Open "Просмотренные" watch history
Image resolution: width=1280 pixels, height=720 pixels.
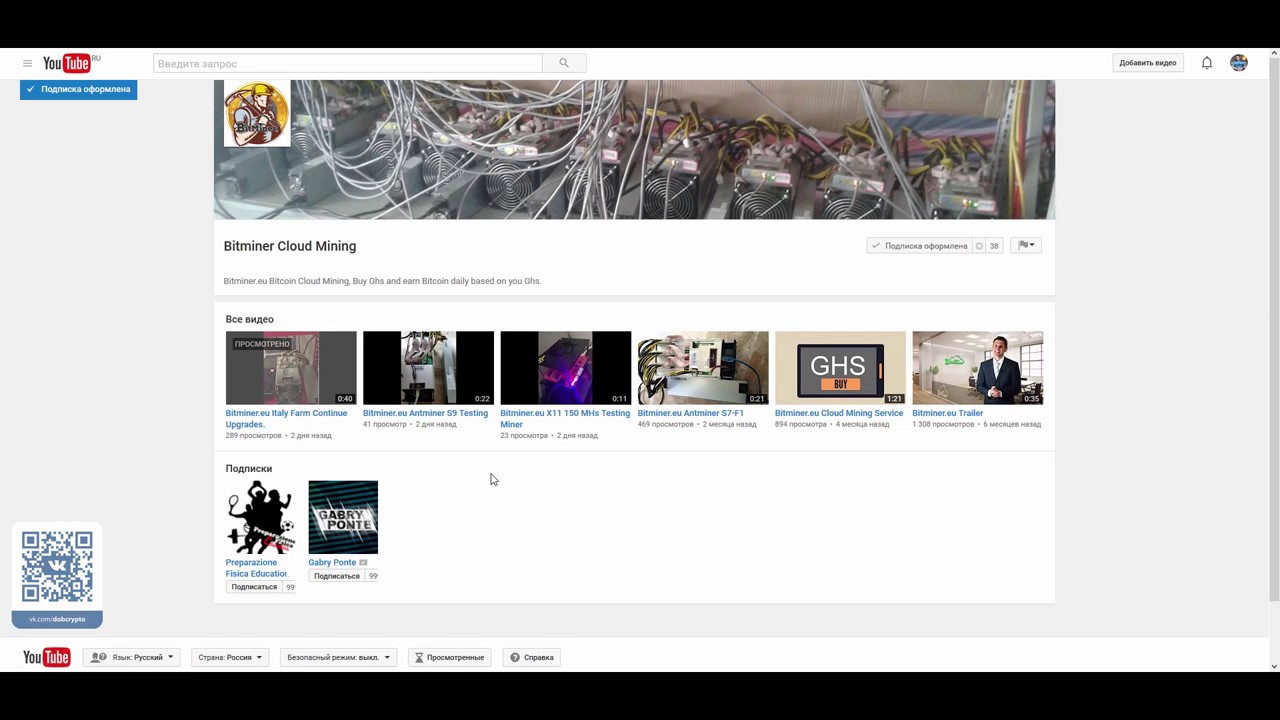point(449,657)
